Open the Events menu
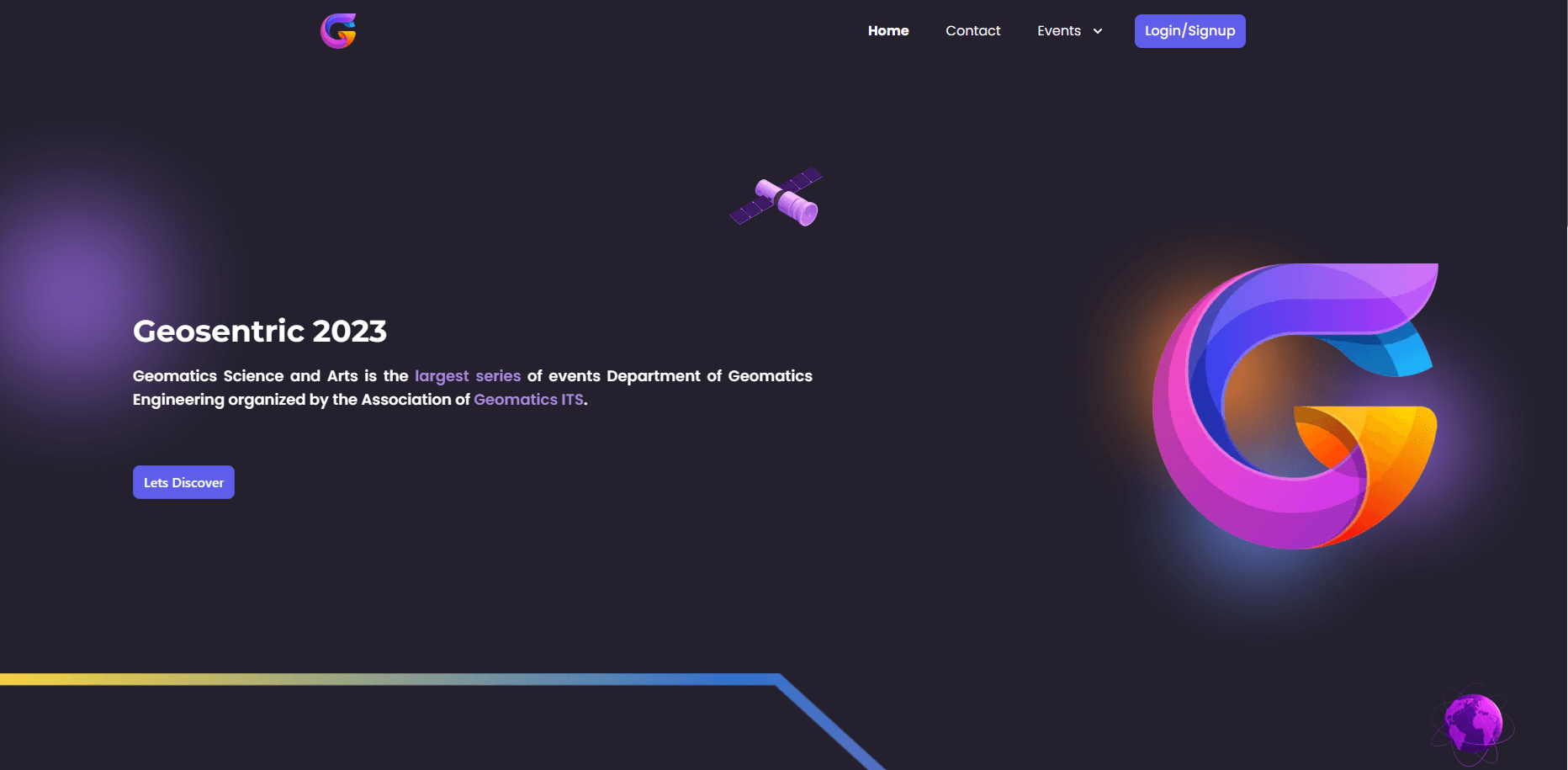This screenshot has width=1568, height=770. [x=1059, y=31]
